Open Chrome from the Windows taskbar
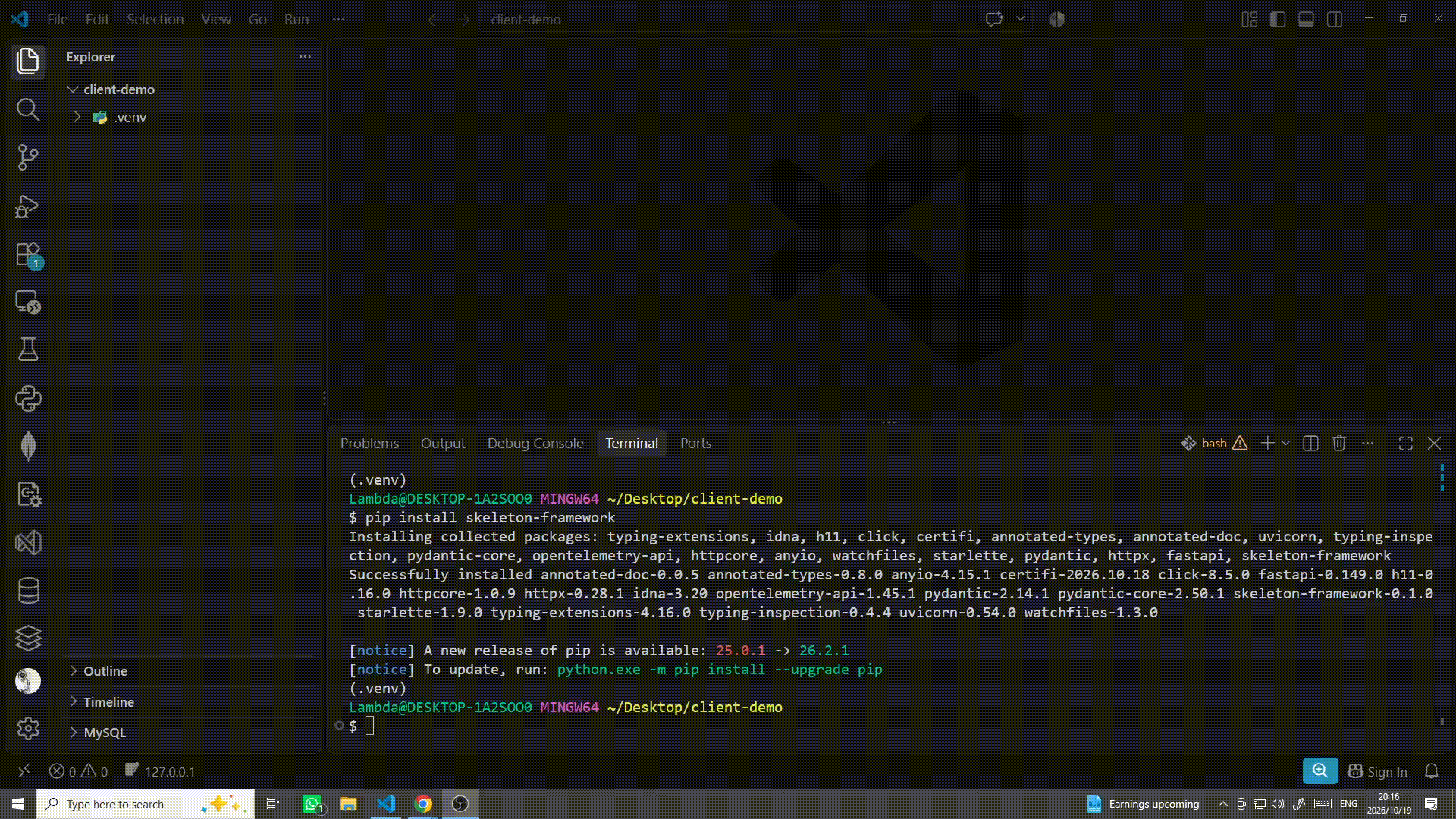This screenshot has width=1456, height=819. (423, 804)
